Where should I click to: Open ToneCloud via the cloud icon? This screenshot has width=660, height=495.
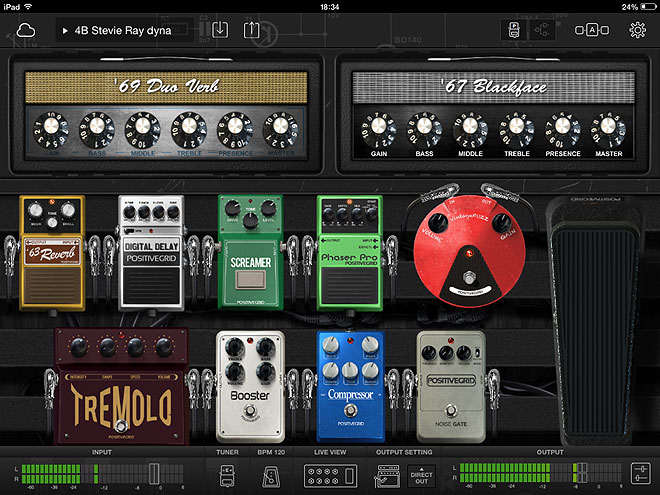point(26,30)
